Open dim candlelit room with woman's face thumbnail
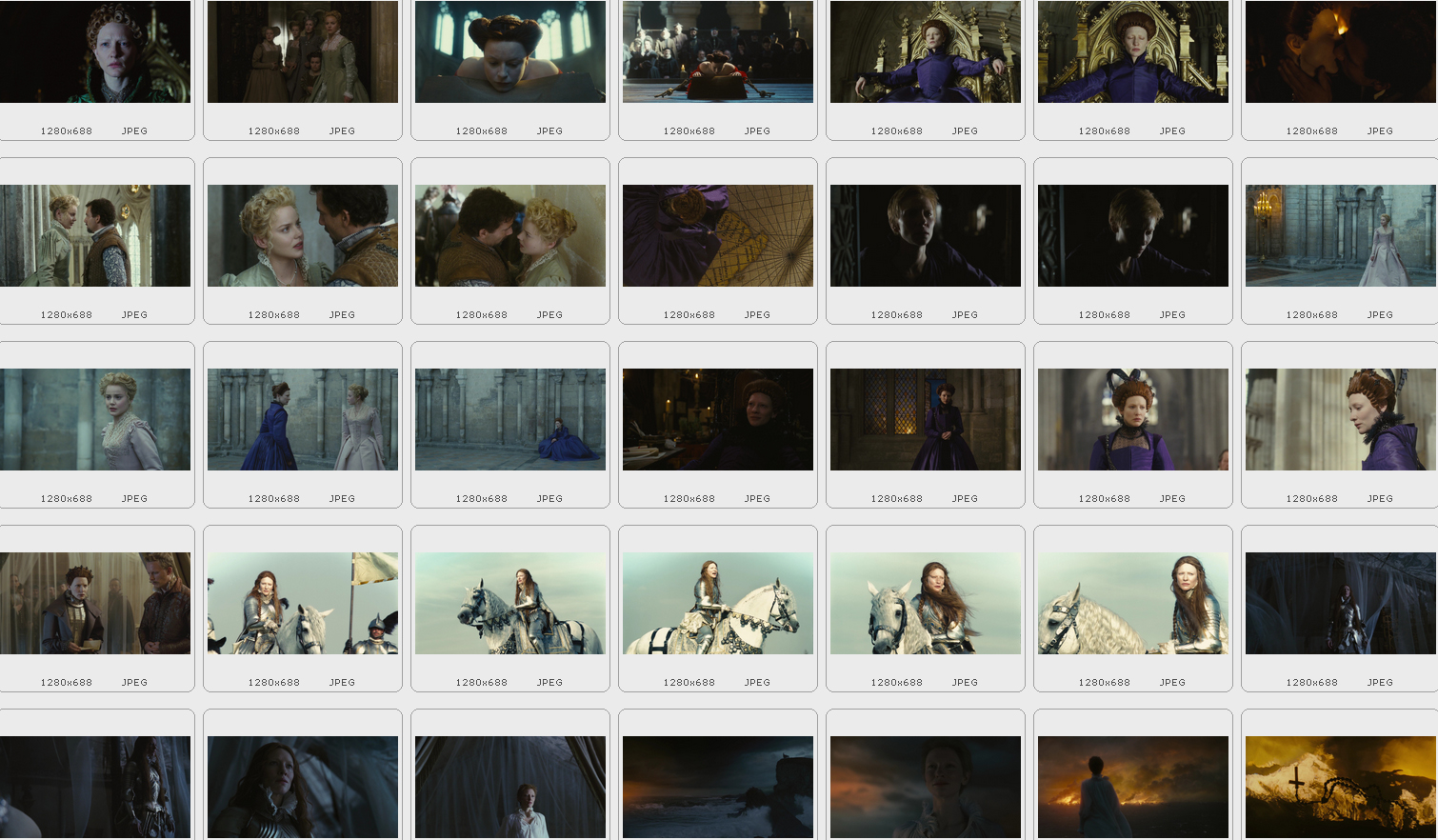1438x840 pixels. [x=718, y=419]
